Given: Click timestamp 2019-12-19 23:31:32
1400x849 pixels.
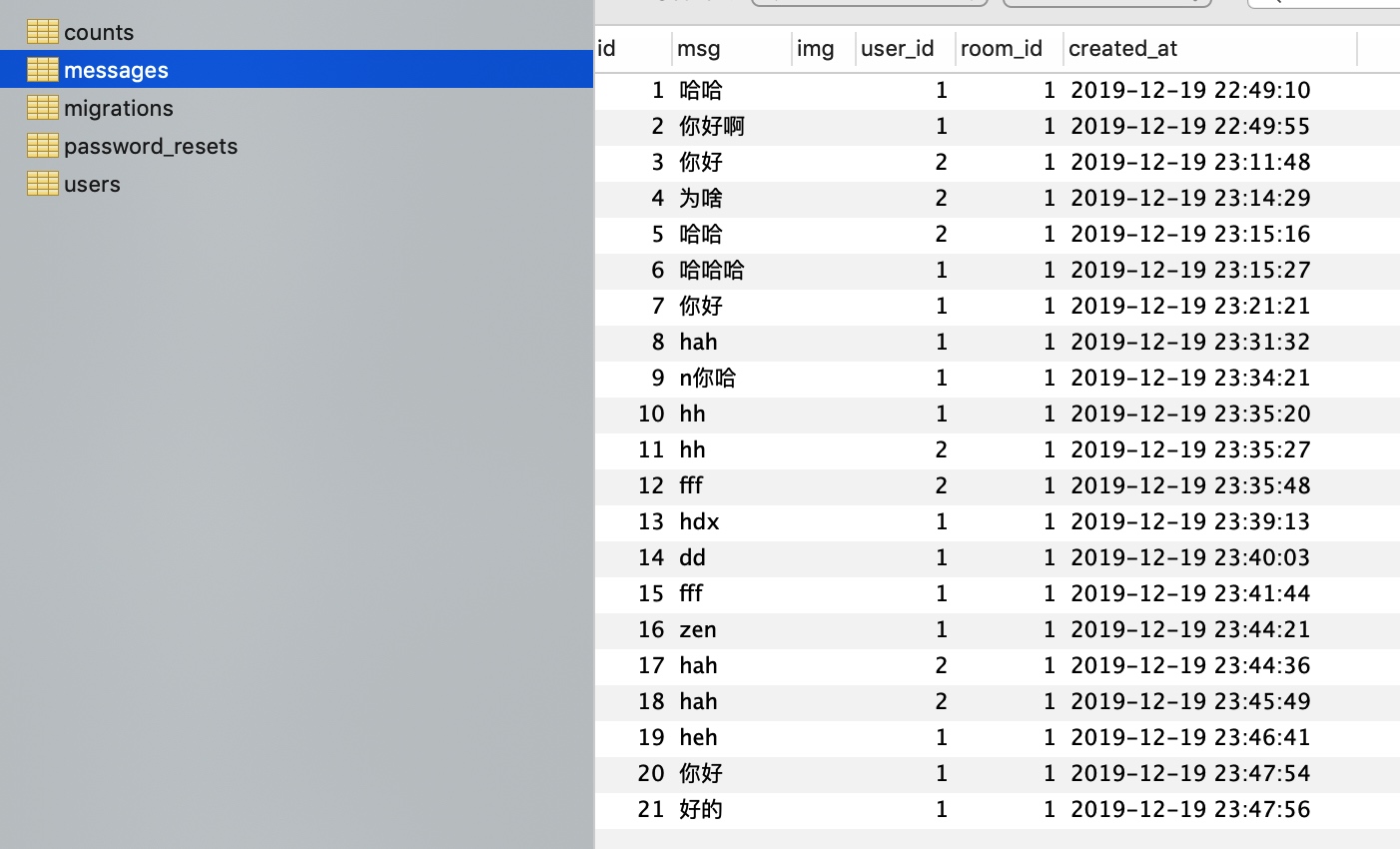Looking at the screenshot, I should pyautogui.click(x=1190, y=342).
